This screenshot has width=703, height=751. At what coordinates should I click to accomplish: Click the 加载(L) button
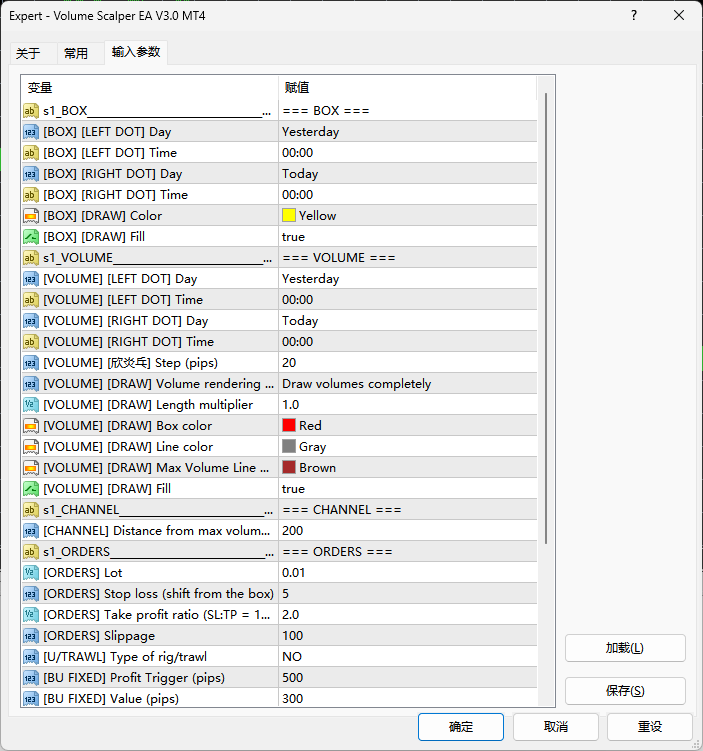point(625,648)
